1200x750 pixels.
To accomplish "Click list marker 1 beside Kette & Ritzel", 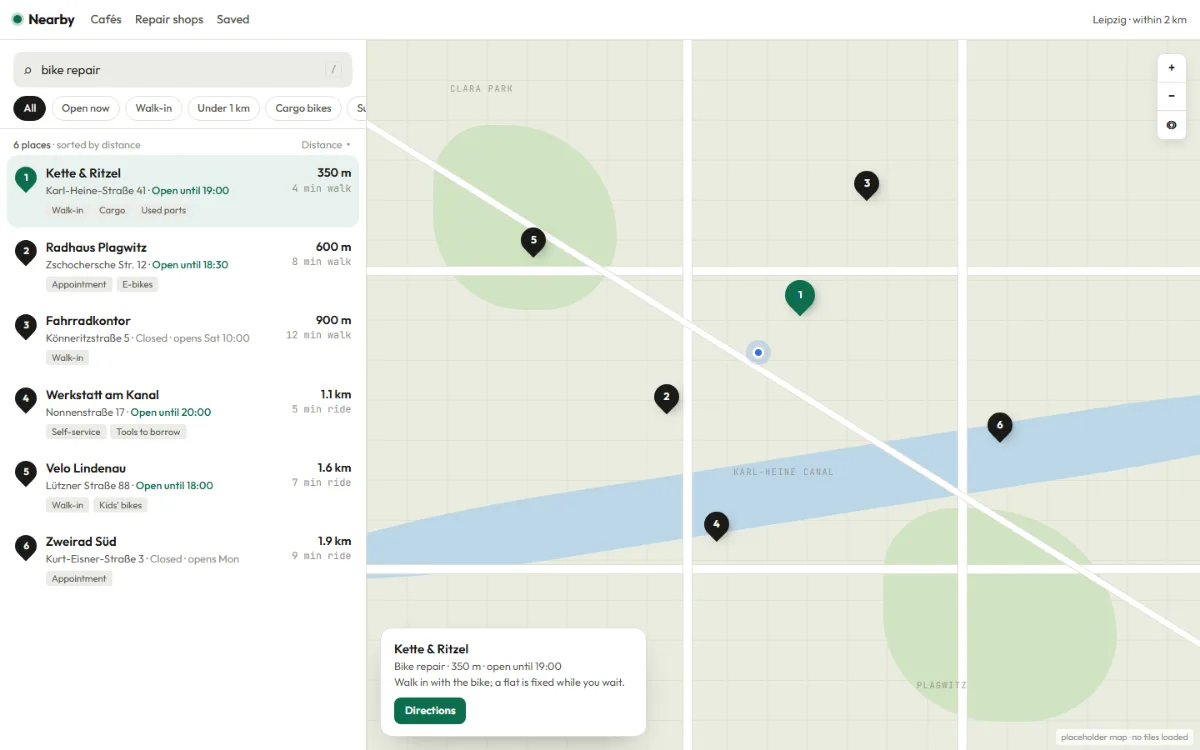I will pyautogui.click(x=26, y=179).
